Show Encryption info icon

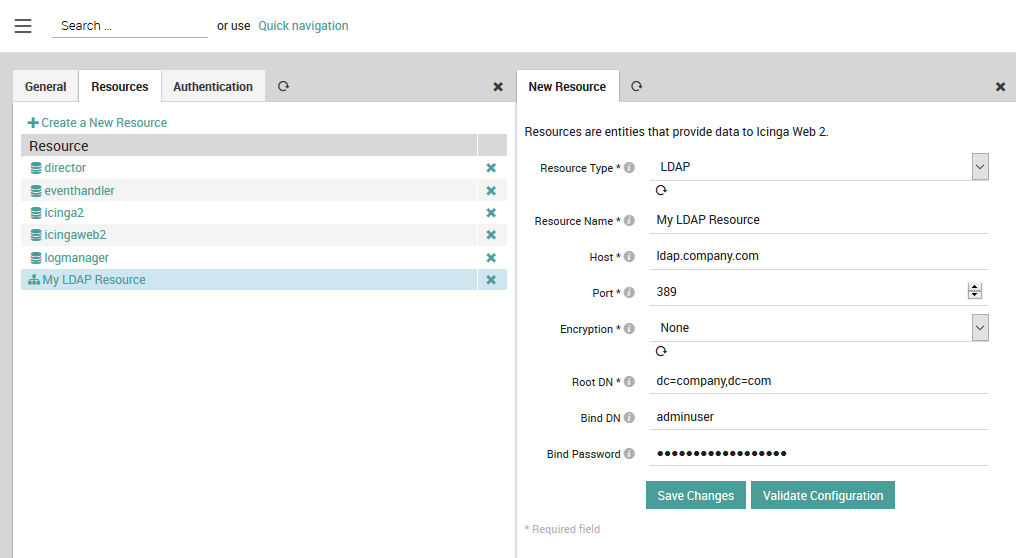[x=629, y=329]
